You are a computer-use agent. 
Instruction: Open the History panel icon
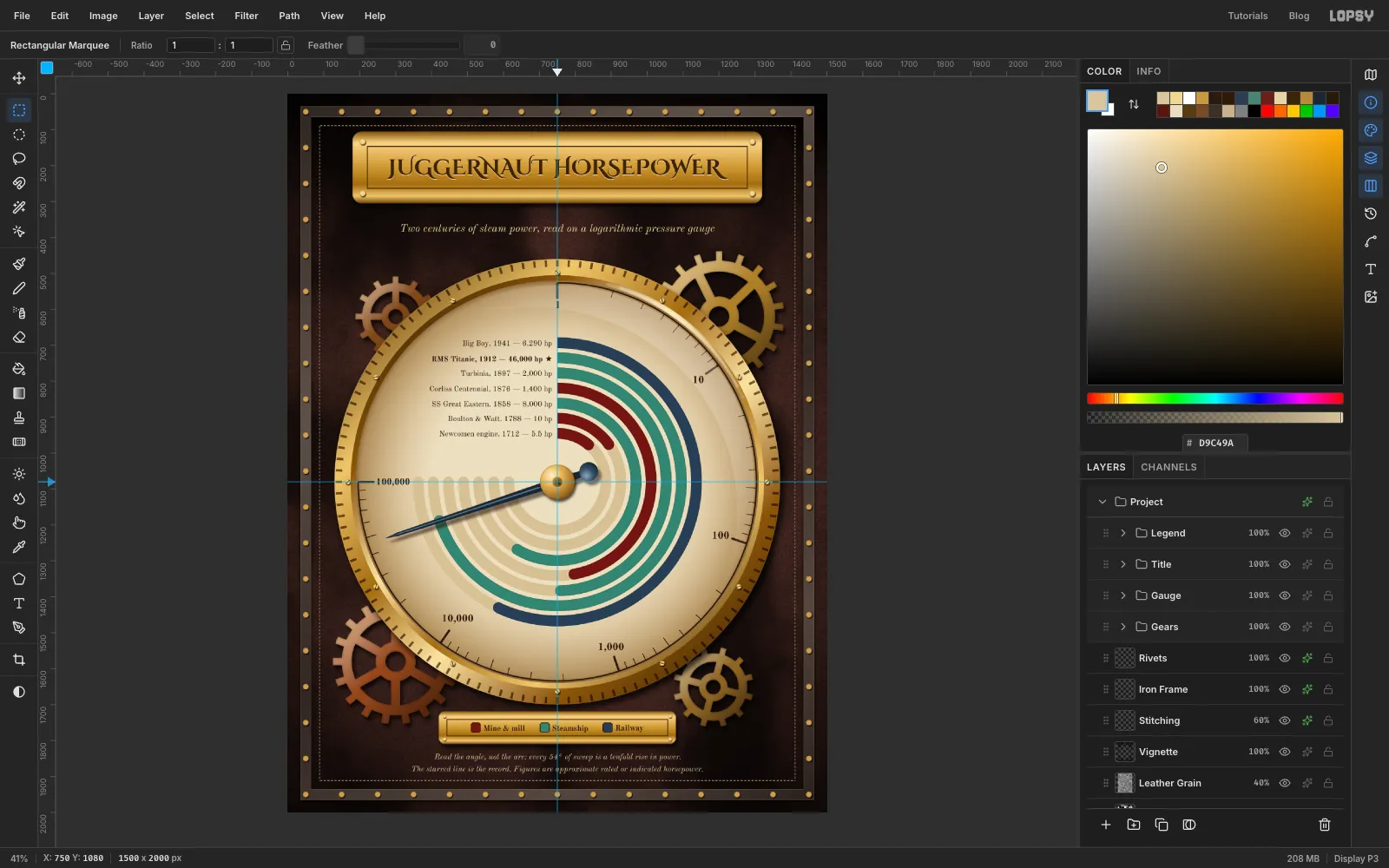point(1371,214)
